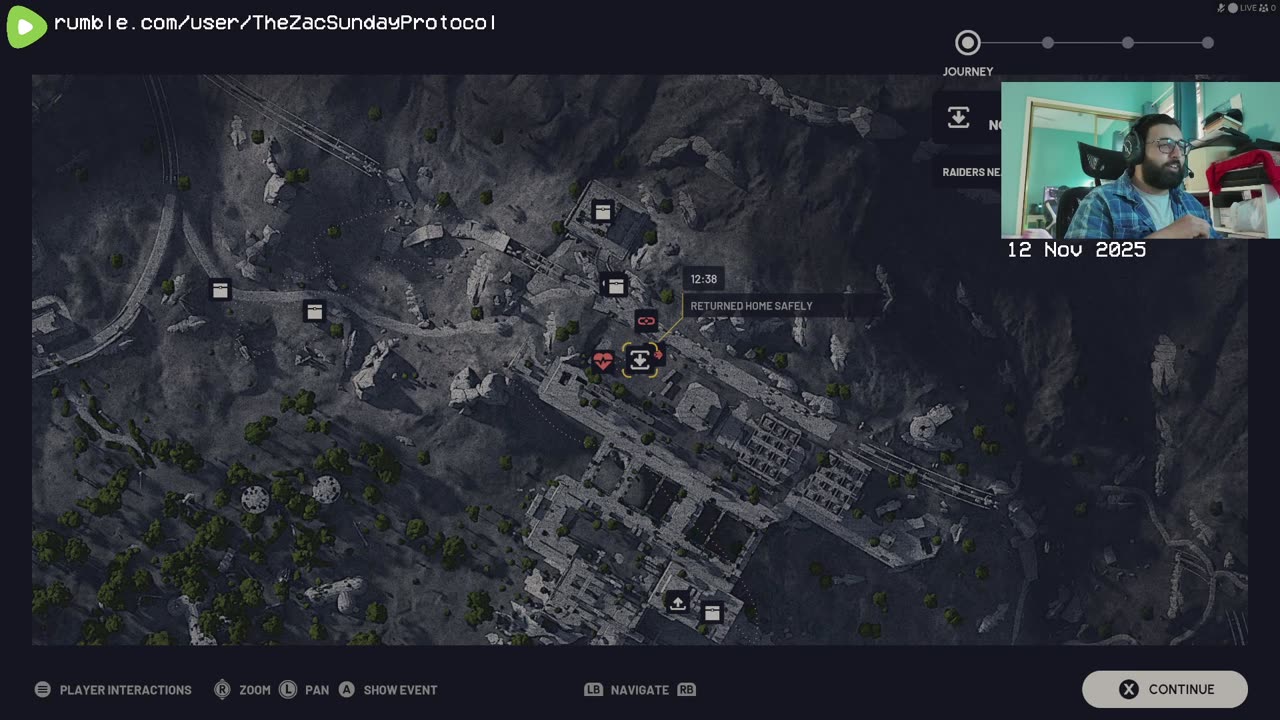Click the Rumble green play logo
This screenshot has width=1280, height=720.
tap(26, 26)
